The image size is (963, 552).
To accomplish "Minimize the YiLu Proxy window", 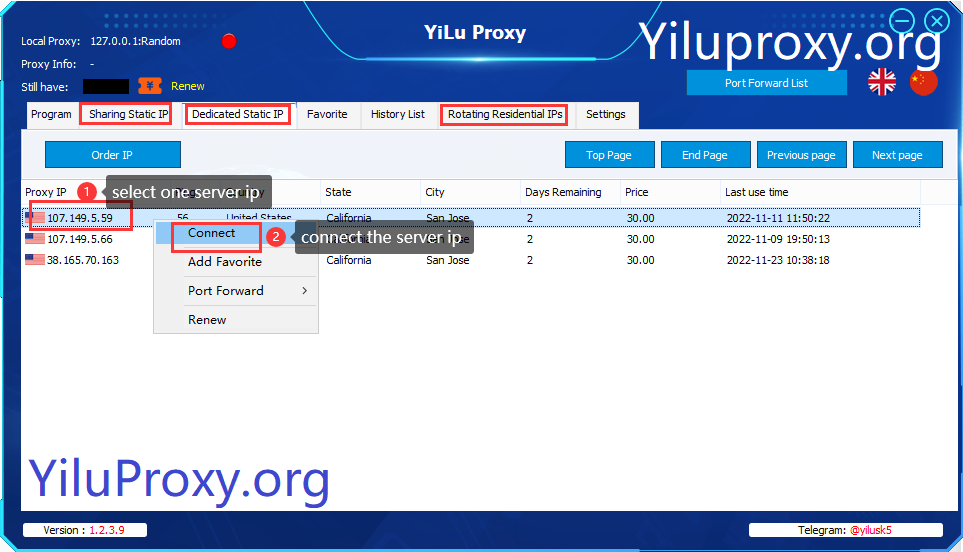I will tap(902, 21).
